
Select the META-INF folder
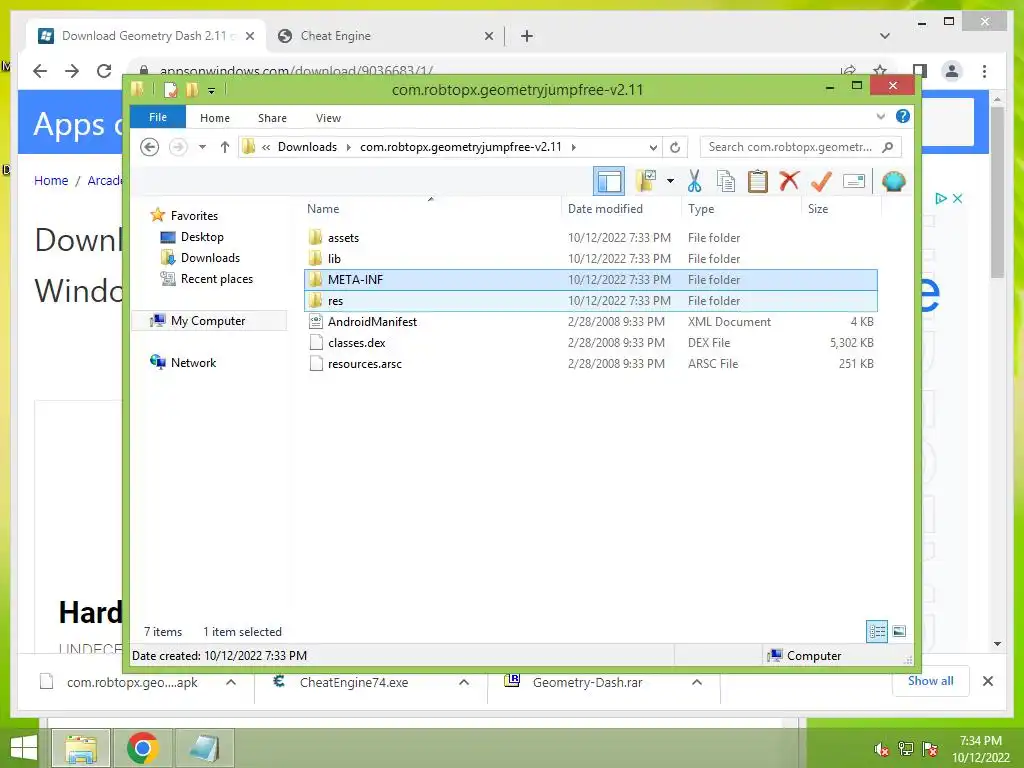coord(590,280)
